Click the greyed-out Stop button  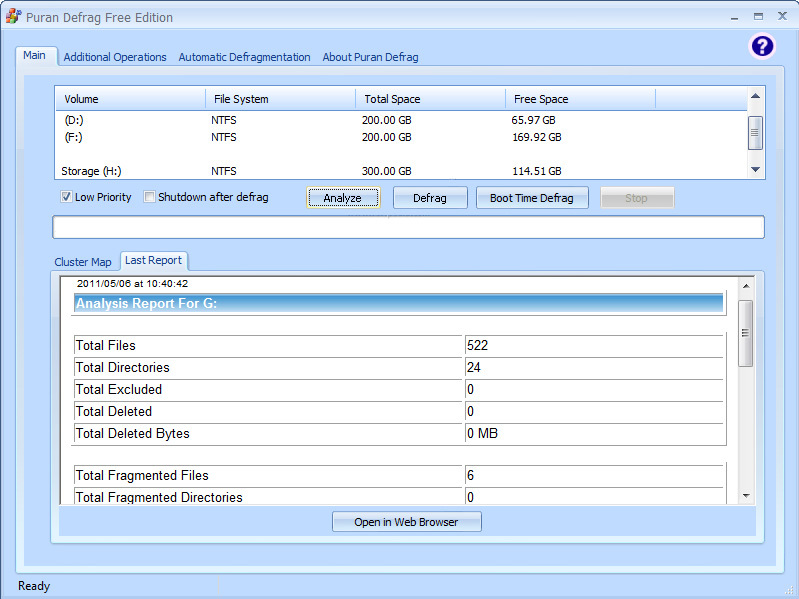[x=637, y=198]
